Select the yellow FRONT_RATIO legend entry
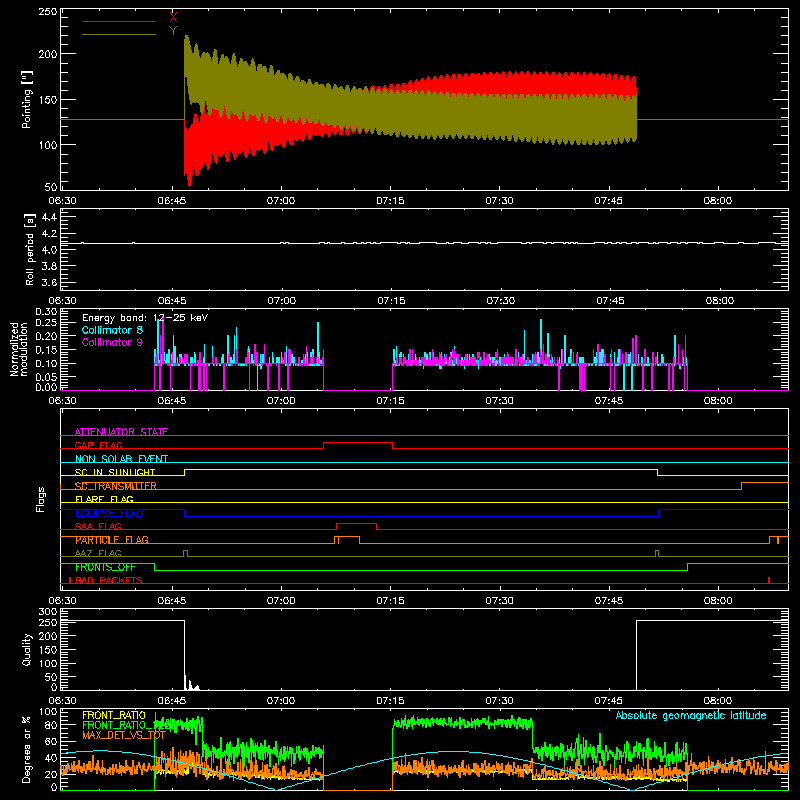Viewport: 800px width, 800px height. (x=114, y=715)
